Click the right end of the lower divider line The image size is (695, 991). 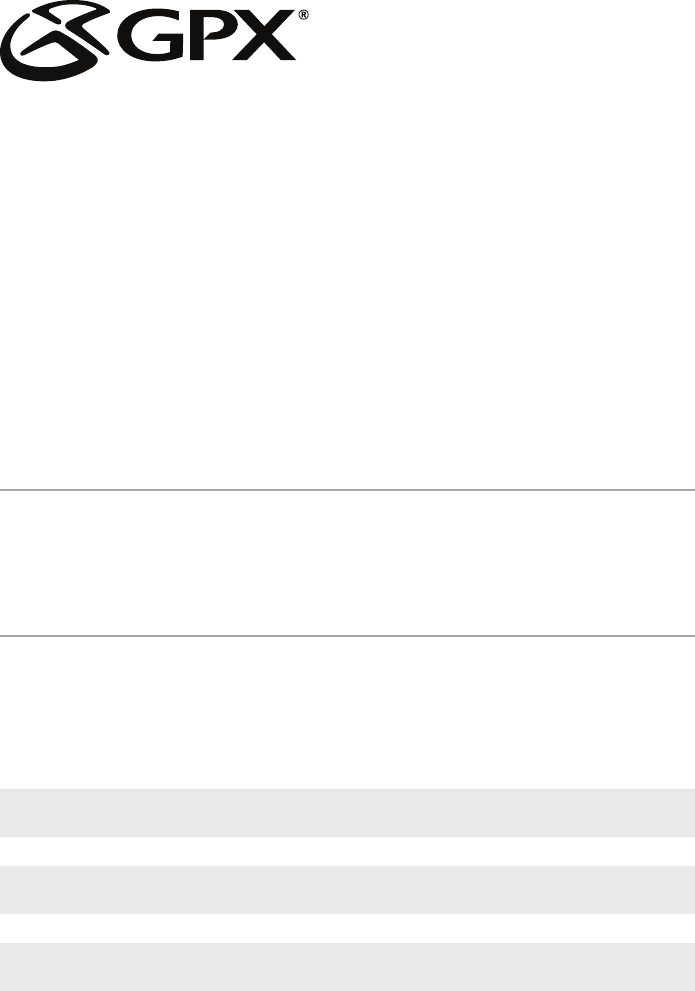(689, 635)
